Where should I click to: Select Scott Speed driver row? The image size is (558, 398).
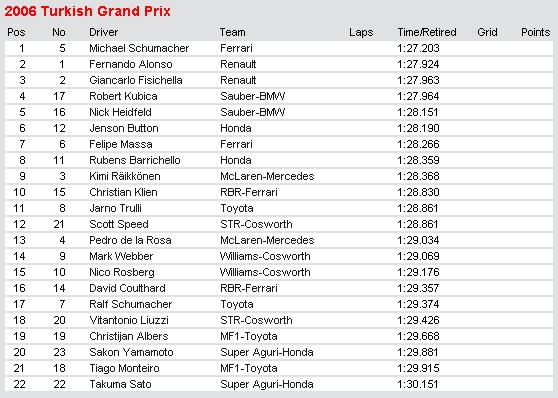pos(279,224)
